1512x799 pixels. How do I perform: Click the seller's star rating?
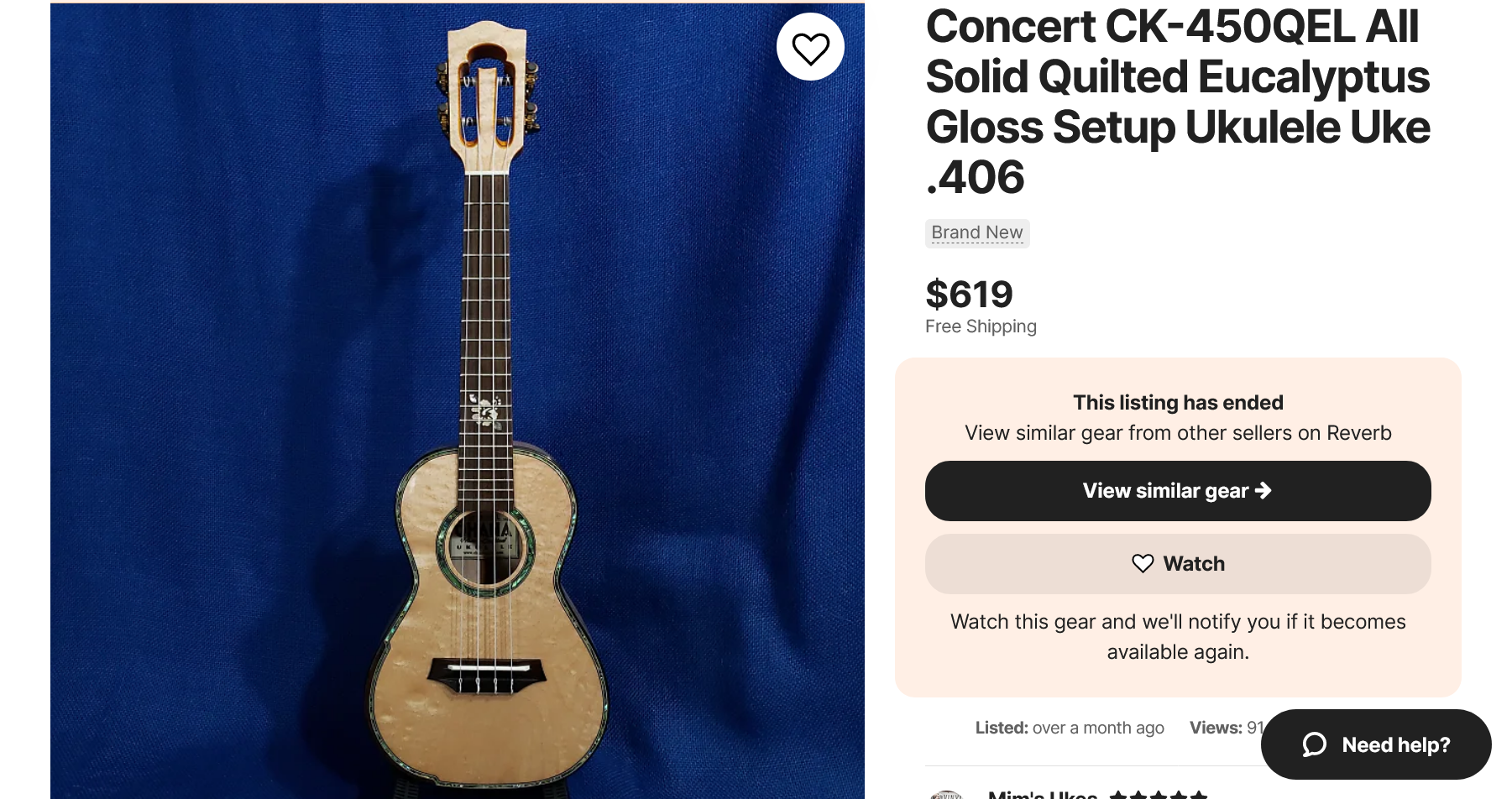click(x=1158, y=794)
